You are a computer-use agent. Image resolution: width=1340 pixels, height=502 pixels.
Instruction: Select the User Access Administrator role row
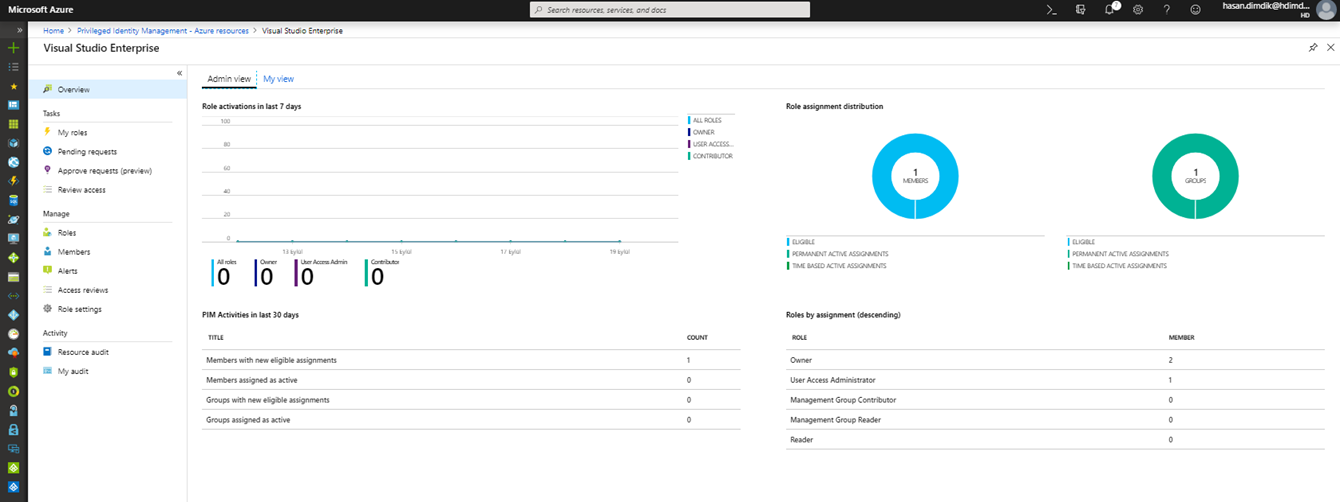(1055, 380)
